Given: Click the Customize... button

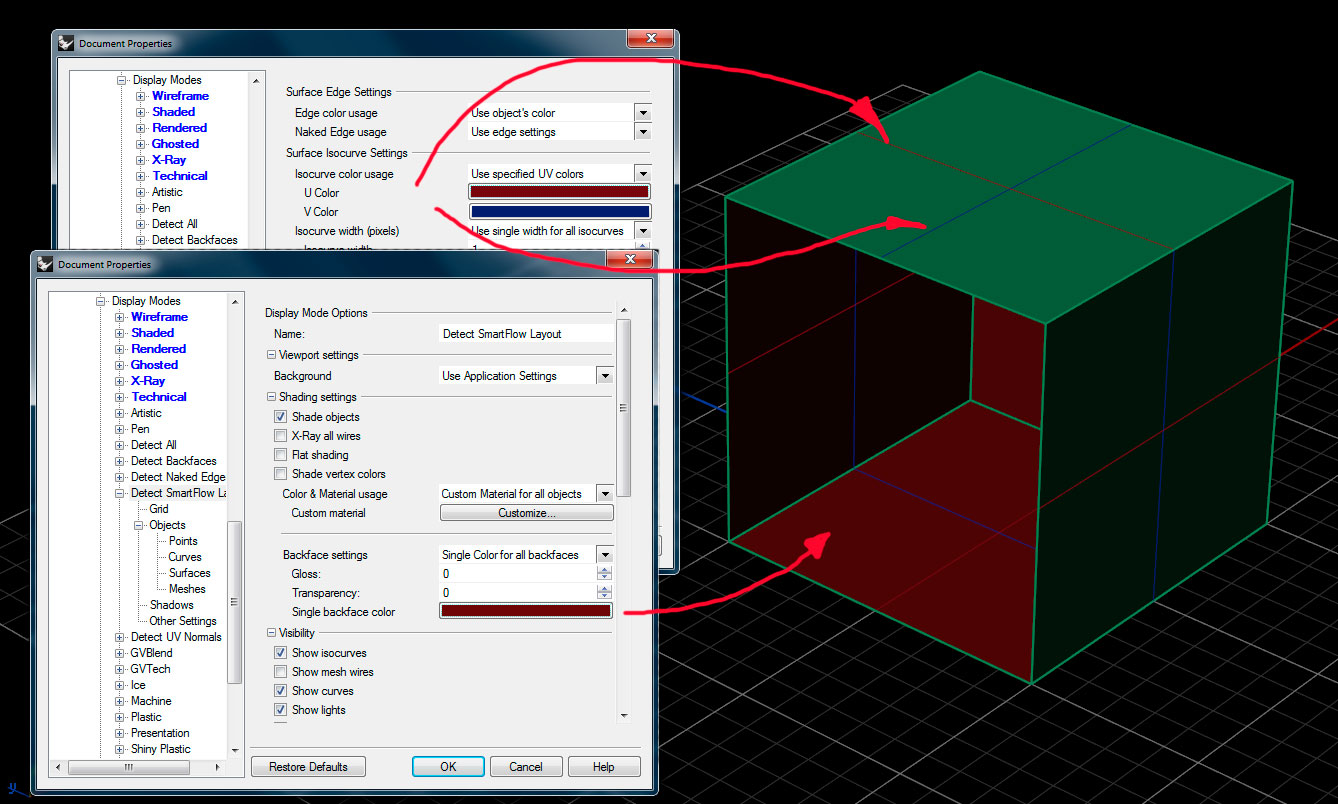Looking at the screenshot, I should [526, 513].
